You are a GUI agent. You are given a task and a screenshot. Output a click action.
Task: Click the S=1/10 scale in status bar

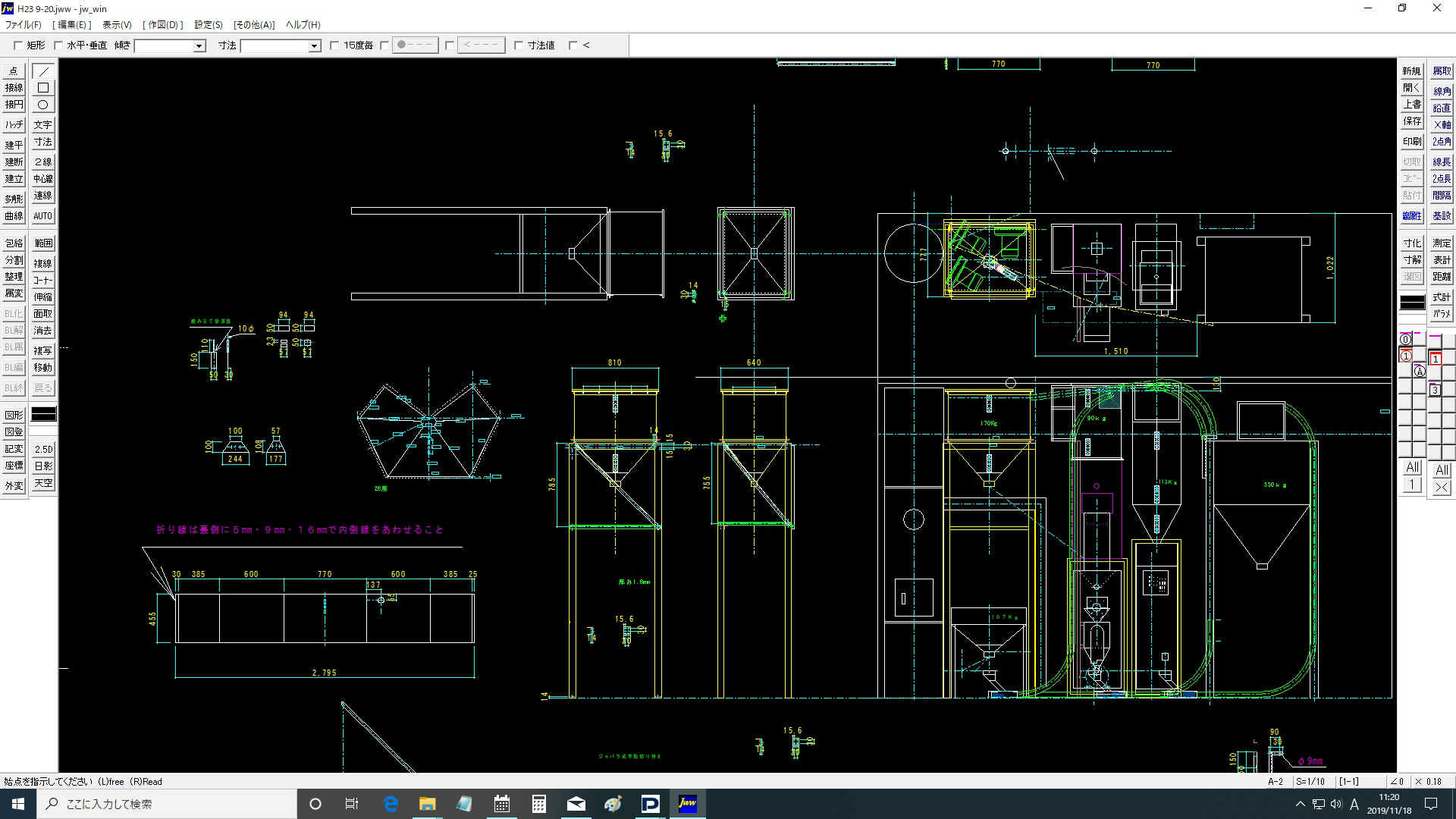[1310, 781]
